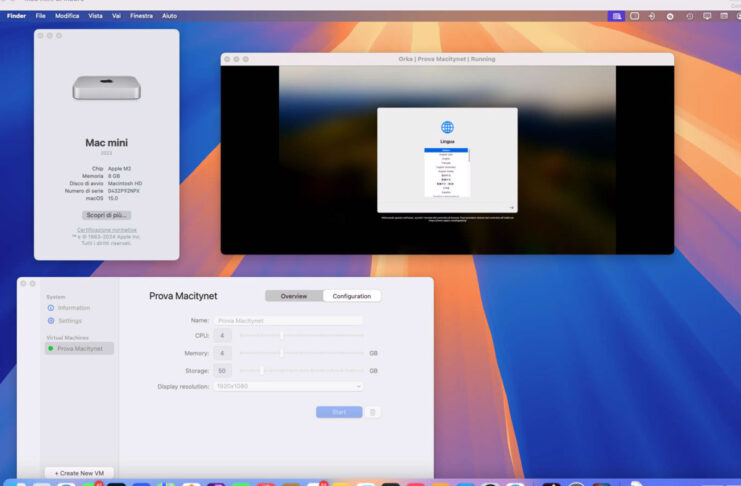Open the Display resolution dropdown
The width and height of the screenshot is (741, 486).
point(288,386)
